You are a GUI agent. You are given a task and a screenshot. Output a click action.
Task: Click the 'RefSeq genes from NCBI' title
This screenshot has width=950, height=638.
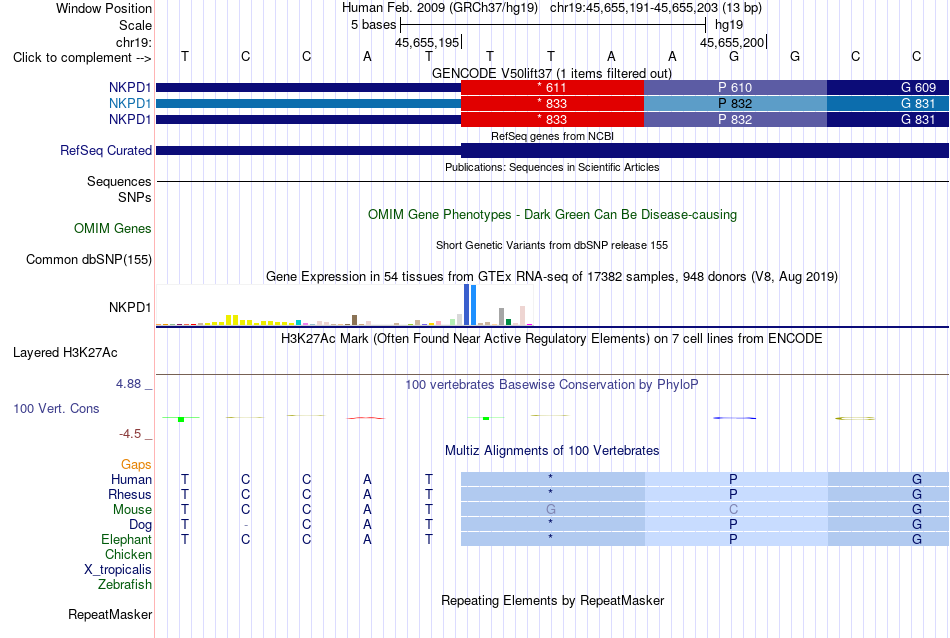point(552,136)
